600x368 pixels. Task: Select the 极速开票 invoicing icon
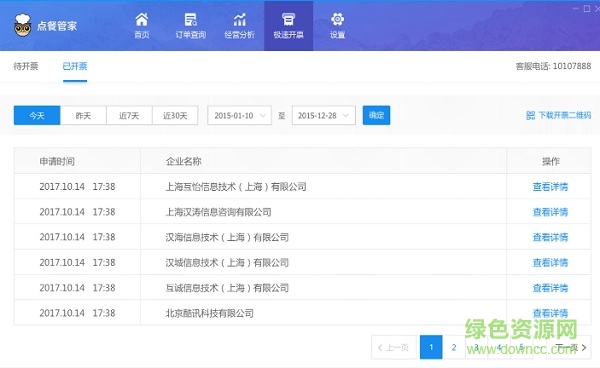point(289,19)
